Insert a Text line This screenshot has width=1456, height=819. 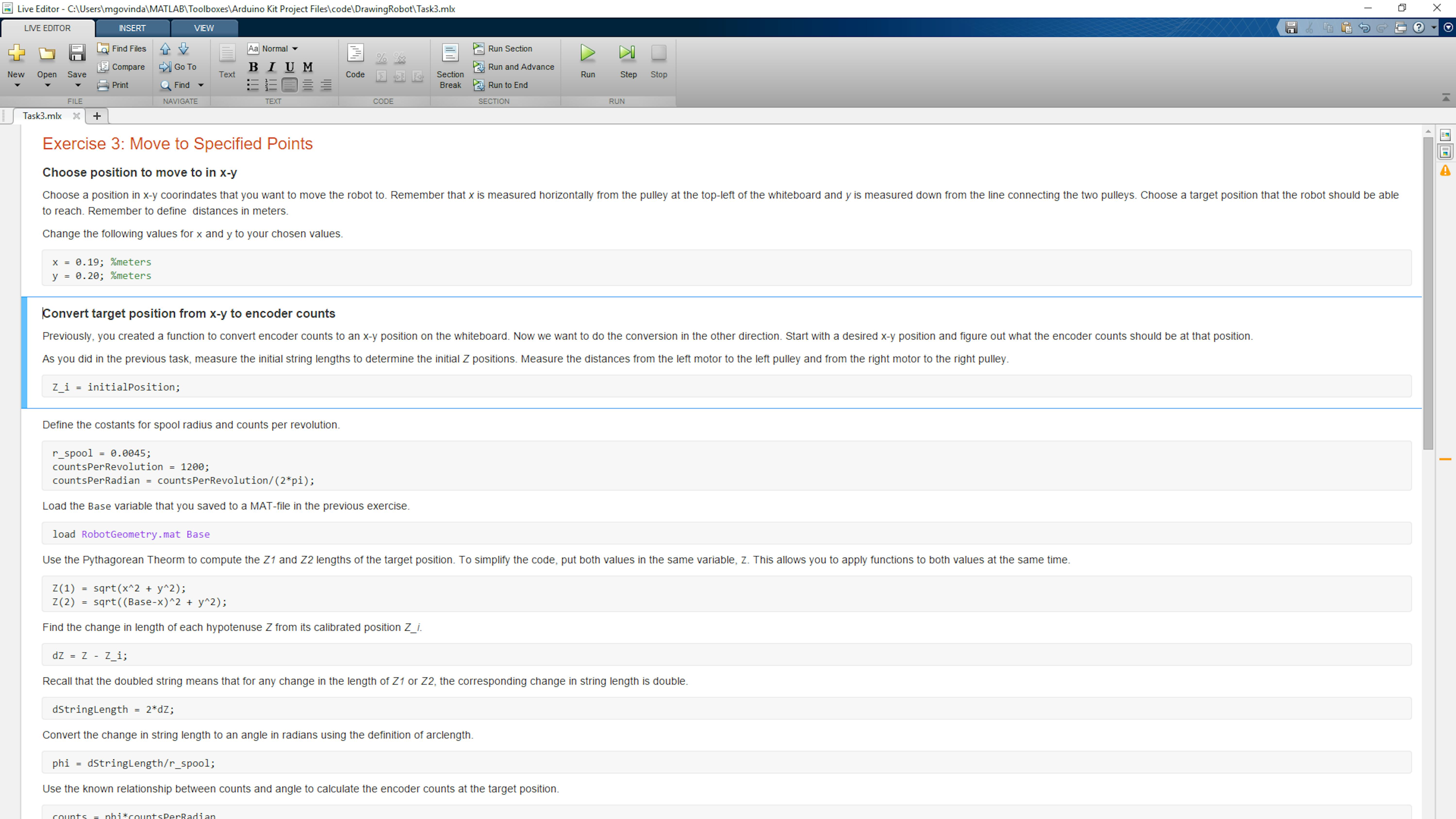pos(227,61)
